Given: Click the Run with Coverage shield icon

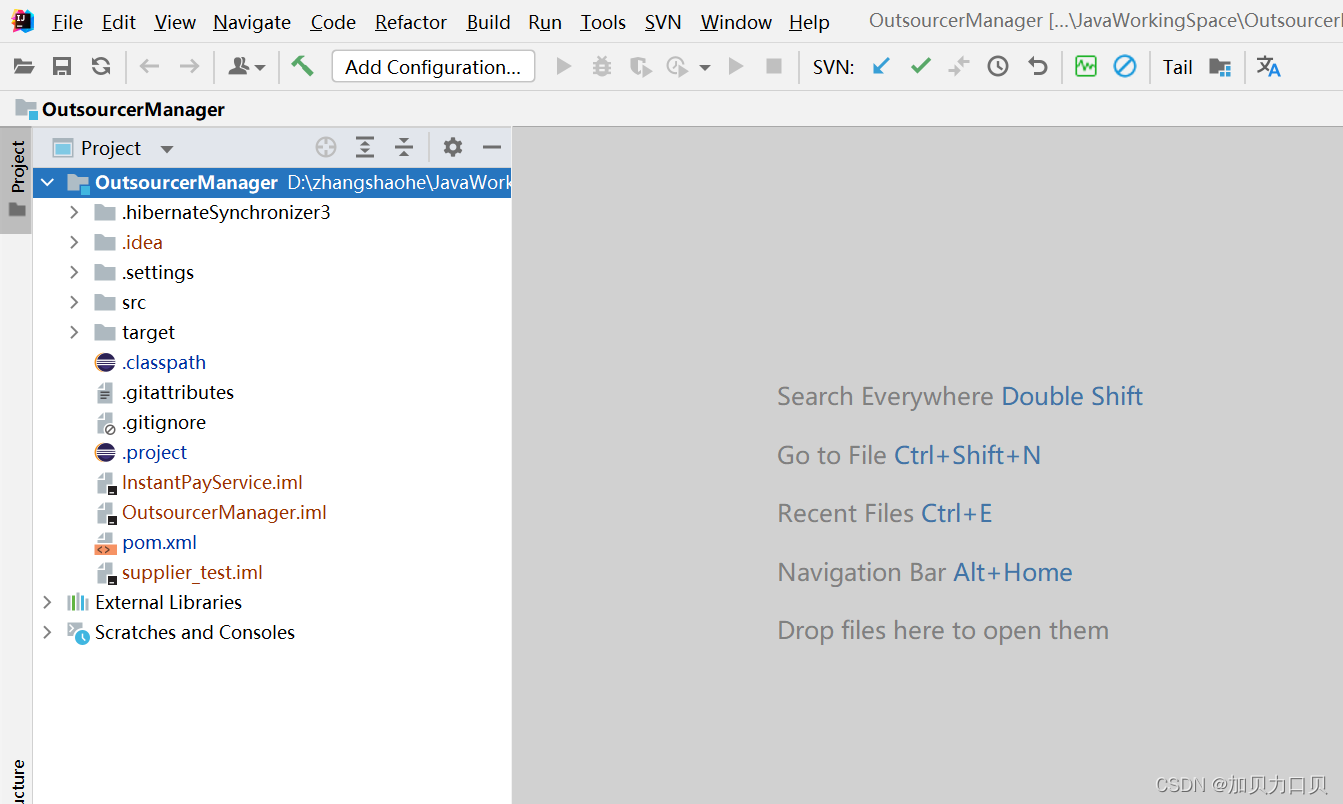Looking at the screenshot, I should pos(640,67).
